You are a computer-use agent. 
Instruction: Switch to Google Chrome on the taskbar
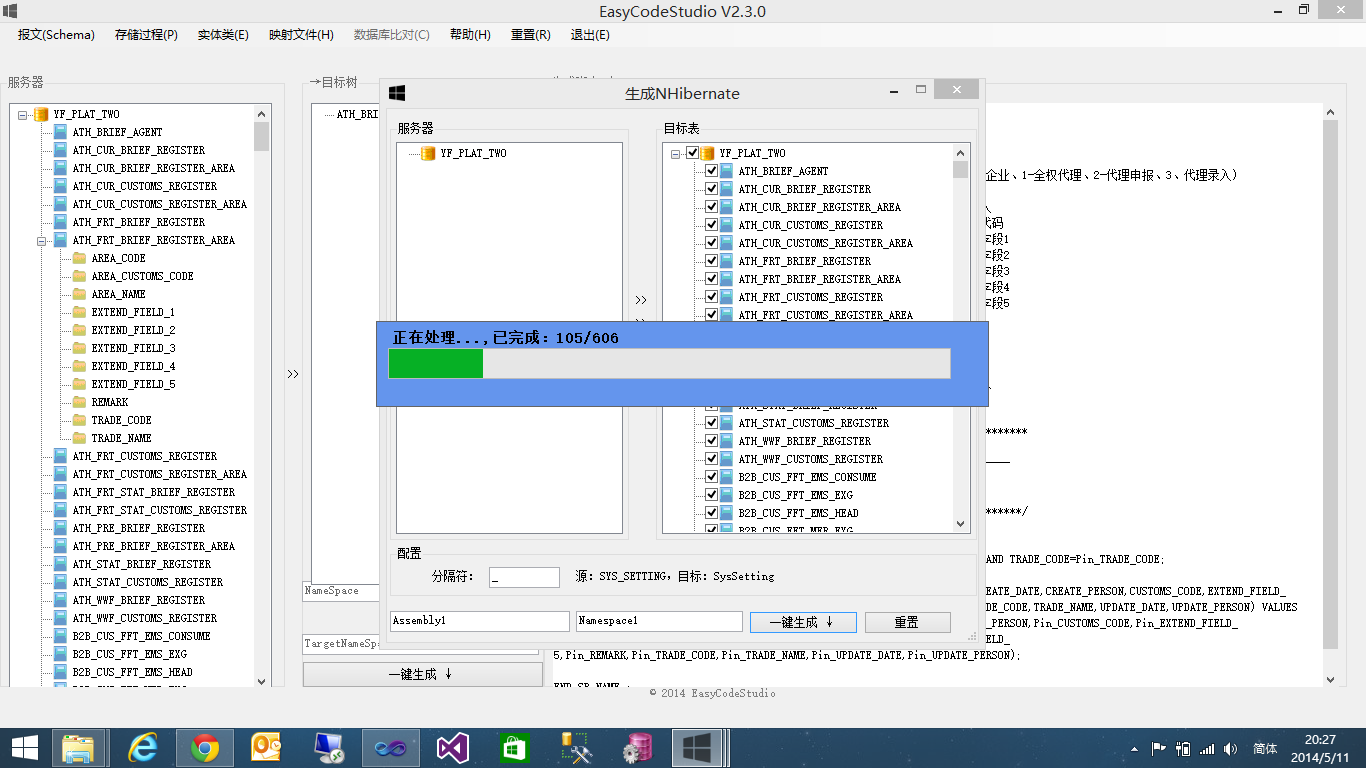206,747
